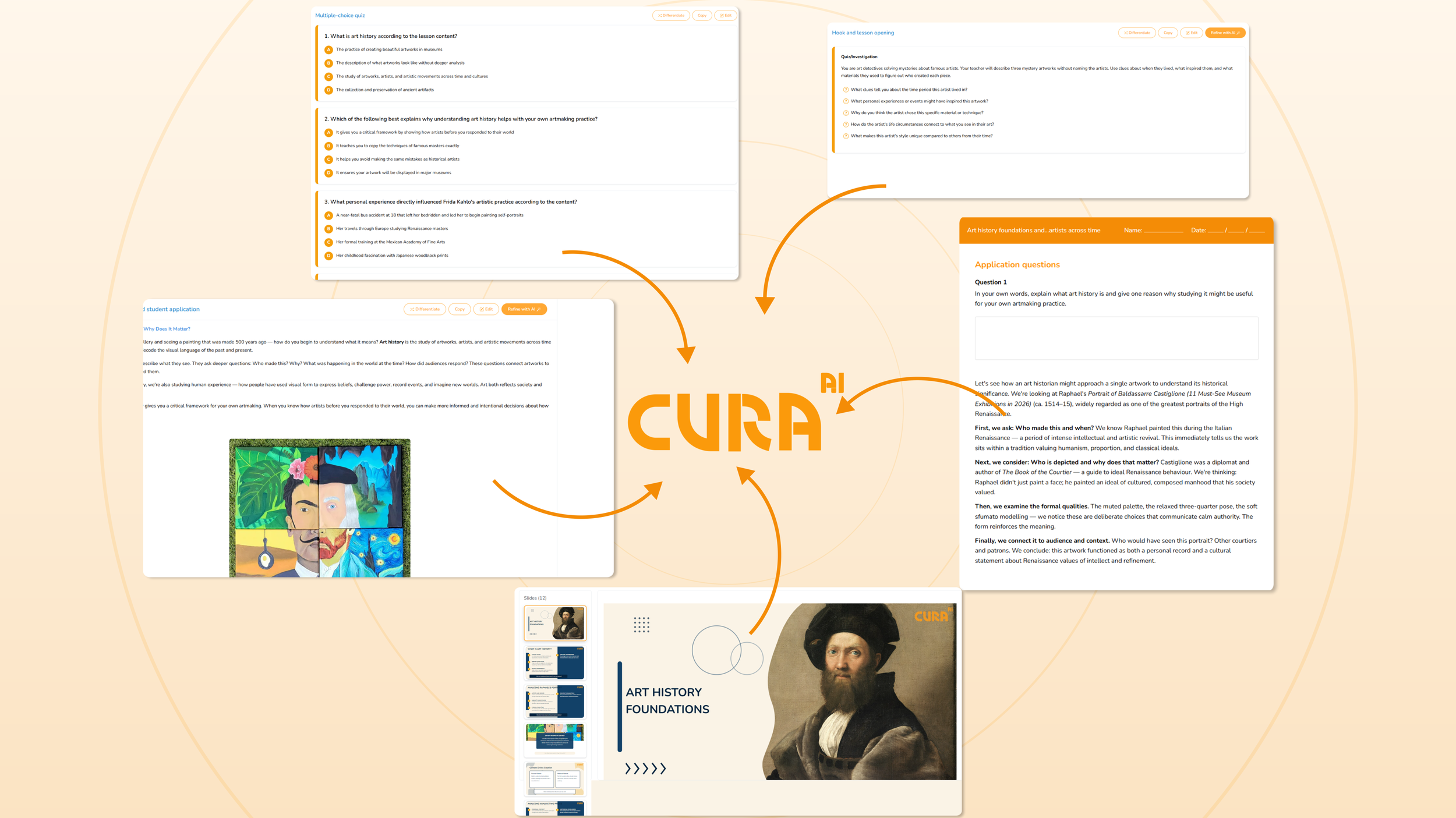
Task: Copy the student application content
Action: tap(460, 309)
